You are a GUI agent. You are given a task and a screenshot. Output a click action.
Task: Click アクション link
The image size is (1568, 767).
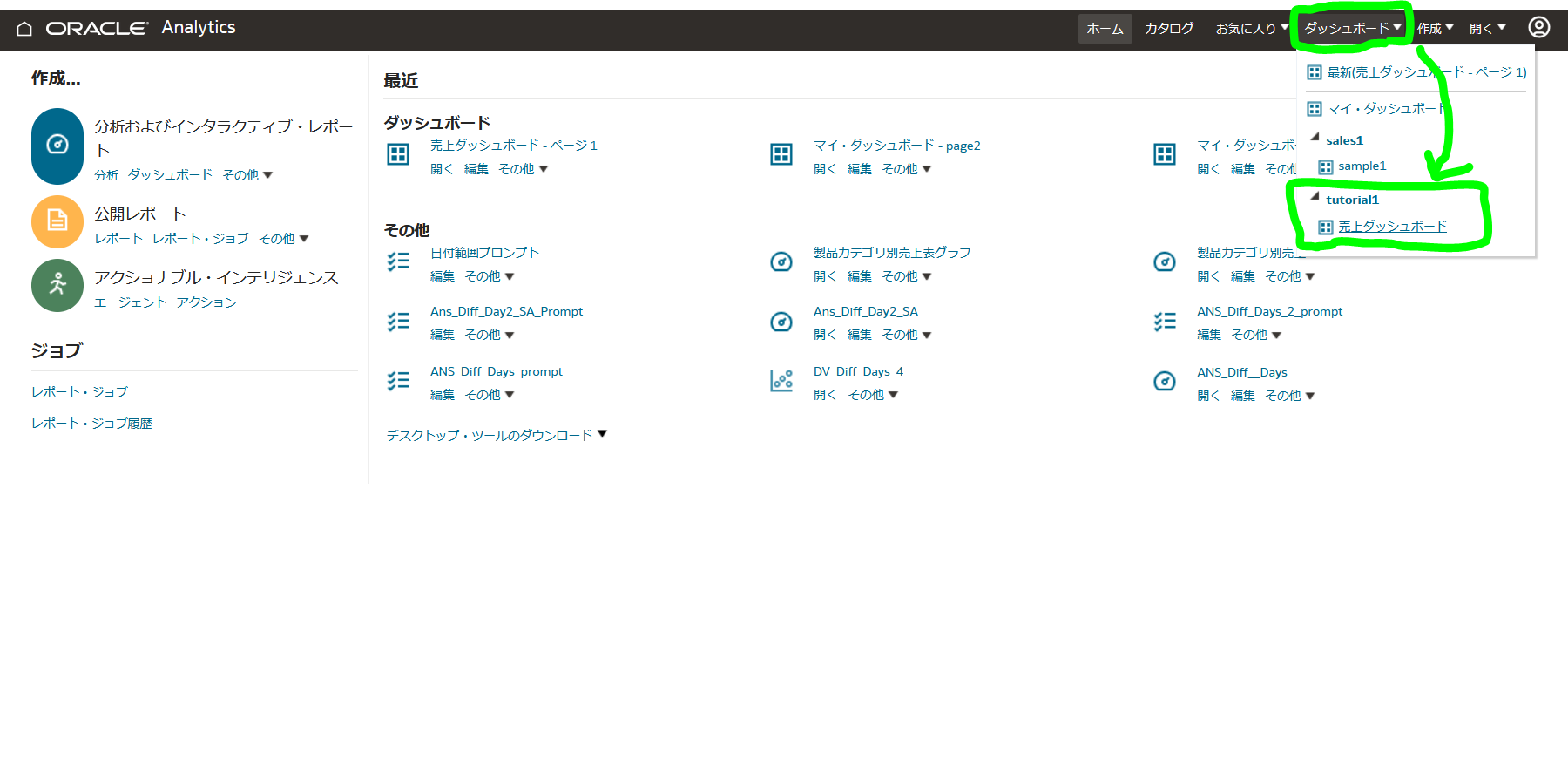click(206, 302)
